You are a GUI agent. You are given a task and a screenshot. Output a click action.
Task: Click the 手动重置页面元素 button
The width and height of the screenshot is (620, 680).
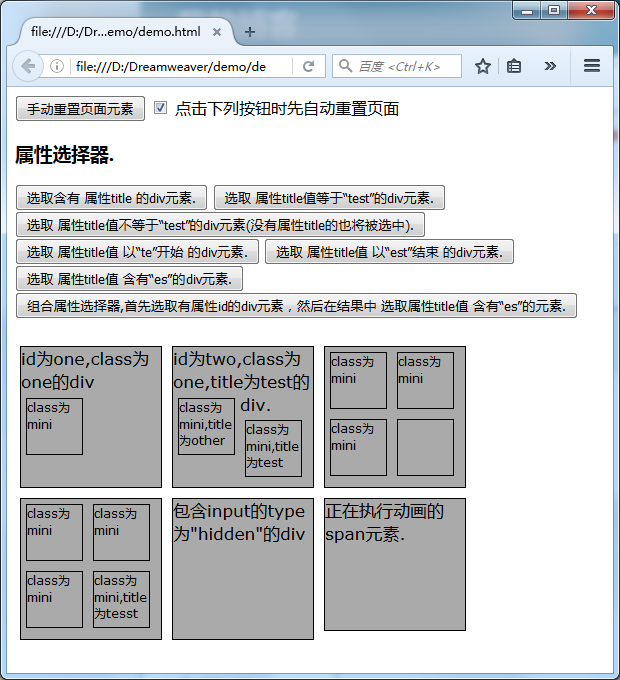click(x=81, y=109)
